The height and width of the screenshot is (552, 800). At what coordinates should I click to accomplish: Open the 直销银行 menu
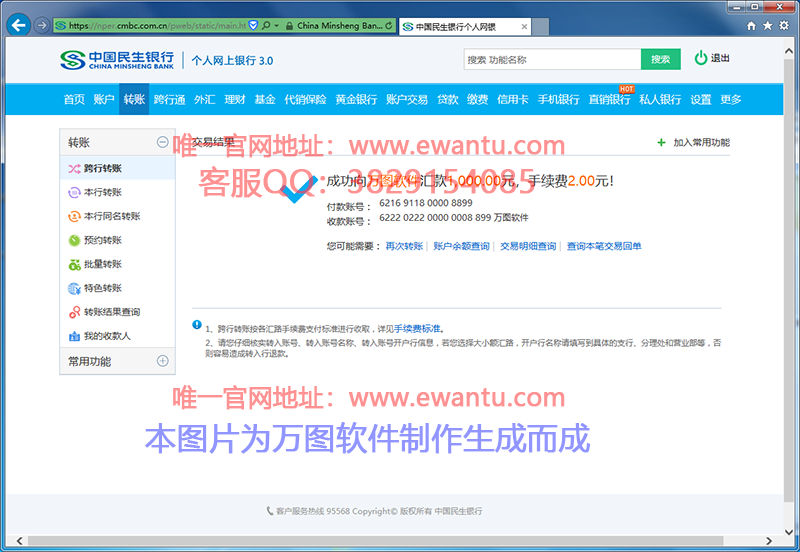(x=609, y=99)
